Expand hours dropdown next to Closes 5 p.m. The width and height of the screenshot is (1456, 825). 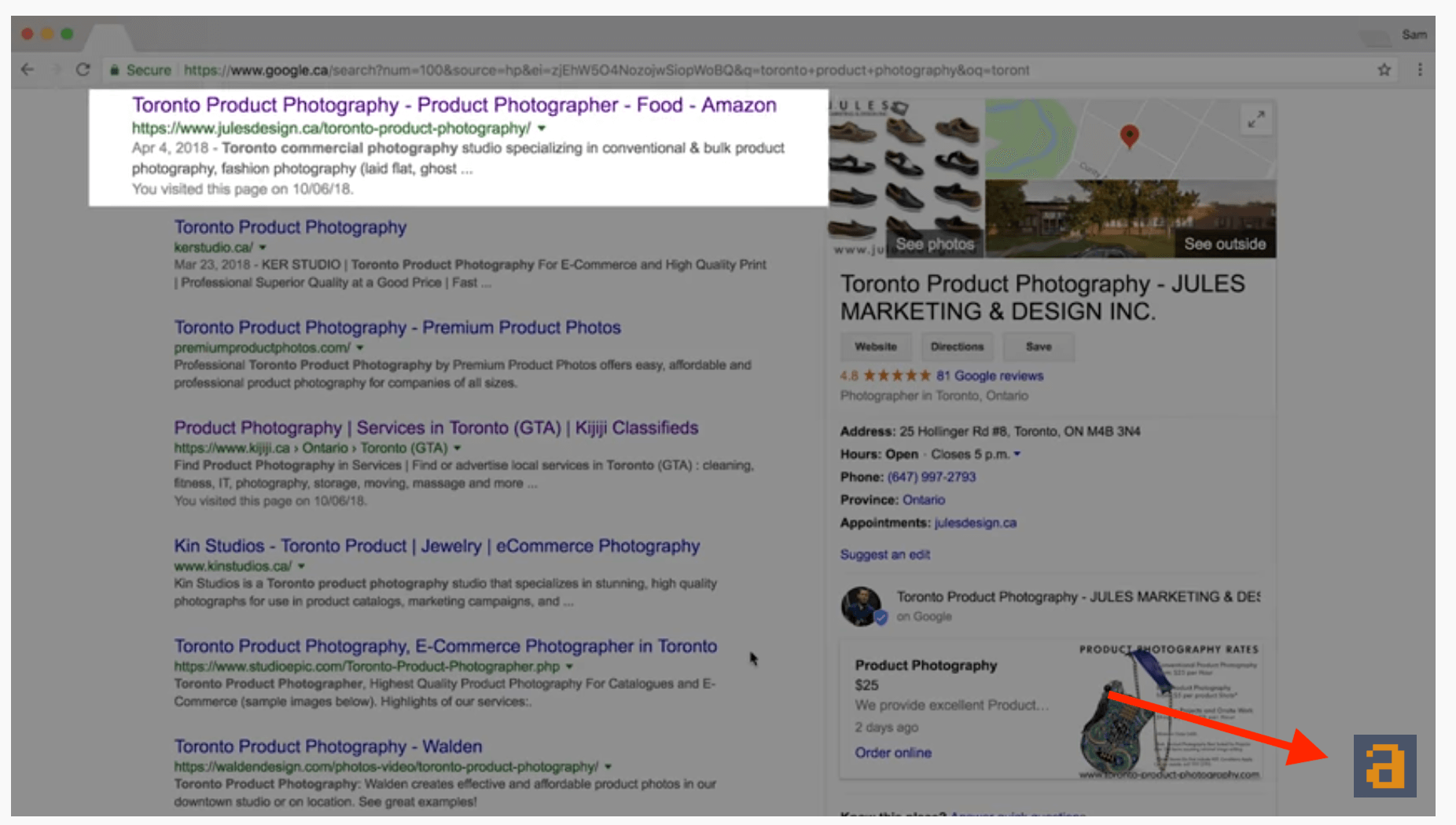click(1017, 454)
